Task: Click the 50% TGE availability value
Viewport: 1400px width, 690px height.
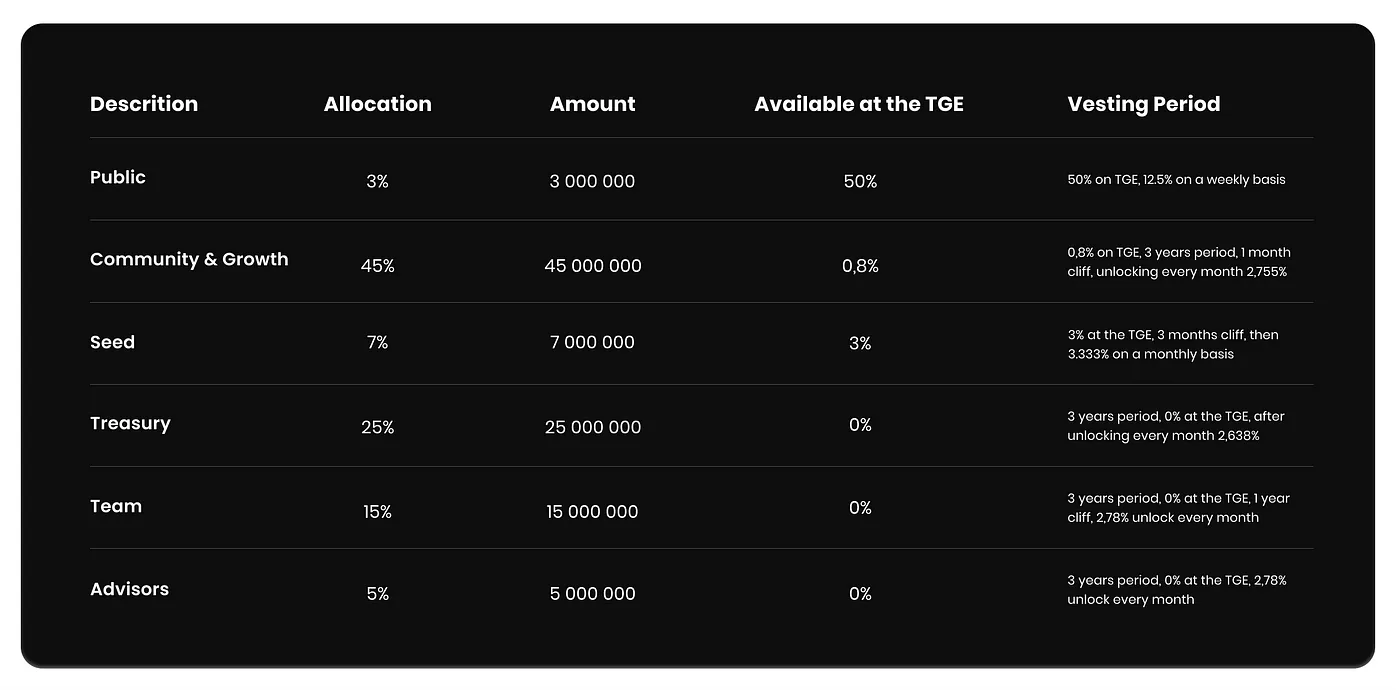Action: click(860, 182)
